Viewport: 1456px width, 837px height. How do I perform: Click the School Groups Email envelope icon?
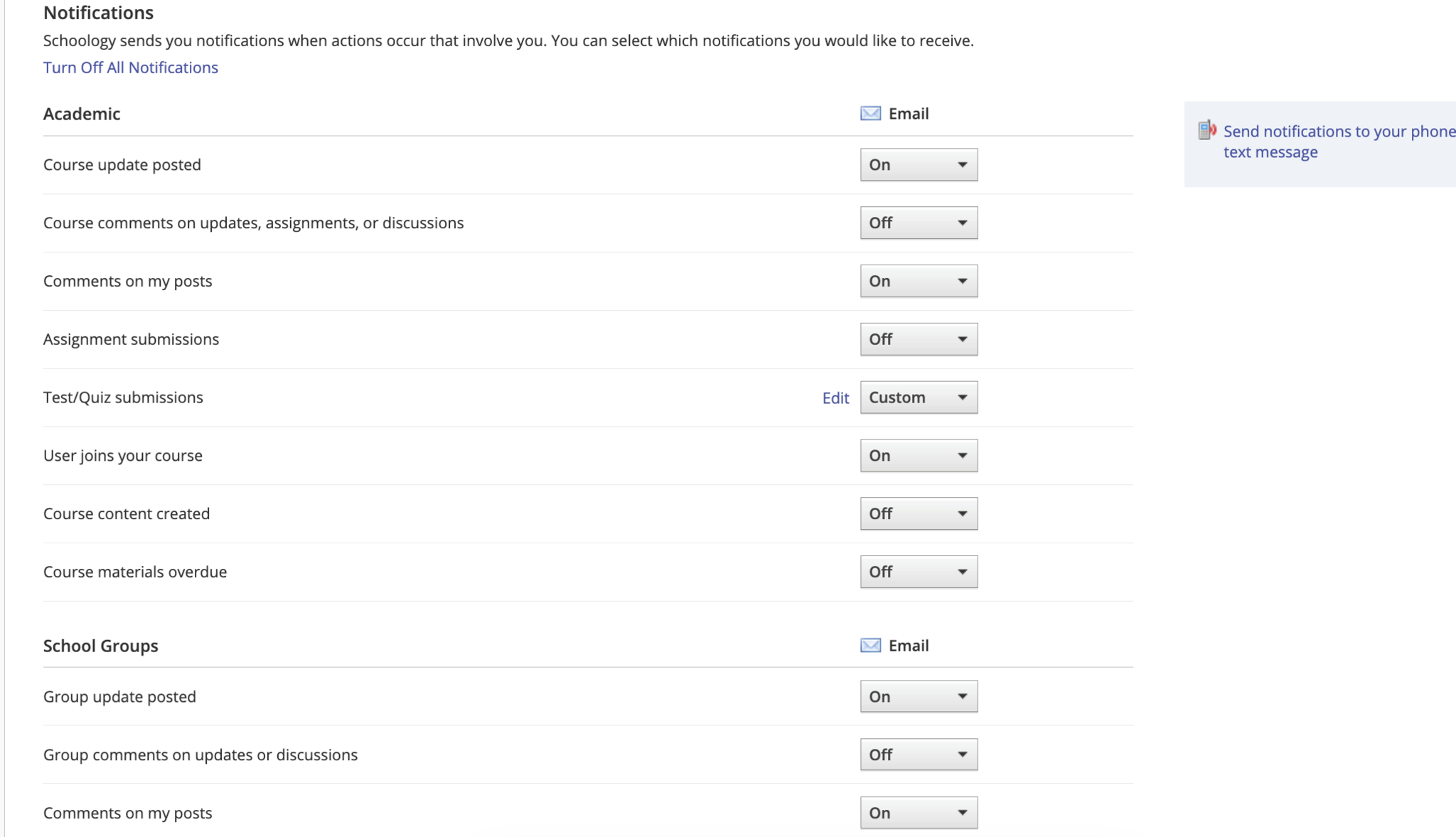coord(870,646)
